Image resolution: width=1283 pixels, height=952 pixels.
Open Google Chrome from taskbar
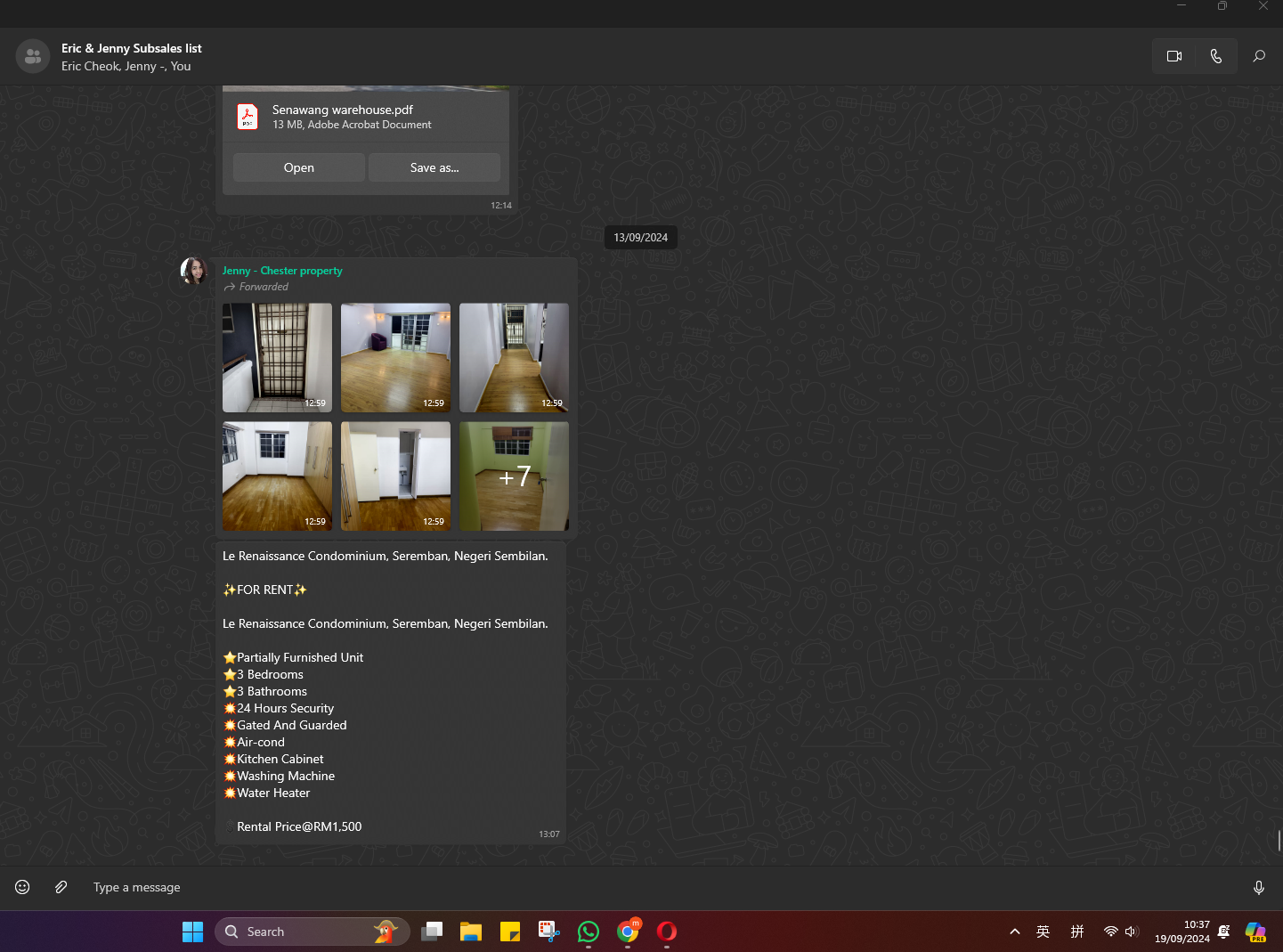pyautogui.click(x=628, y=932)
